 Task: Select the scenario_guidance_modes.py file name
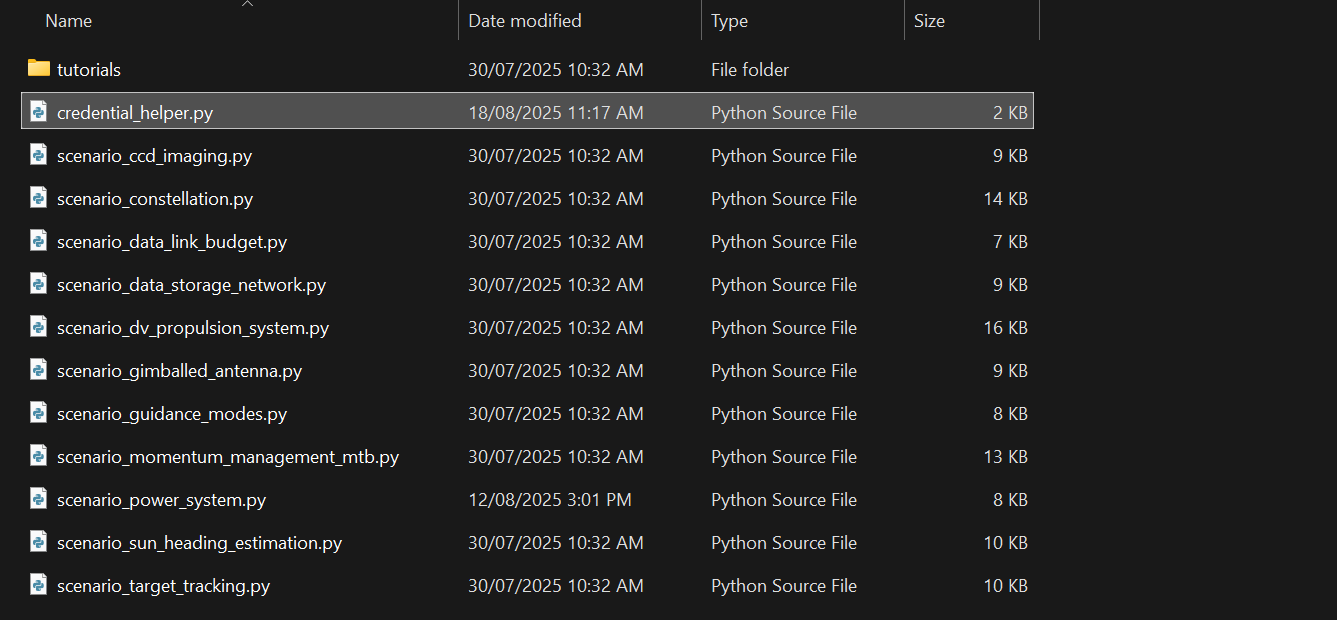172,414
